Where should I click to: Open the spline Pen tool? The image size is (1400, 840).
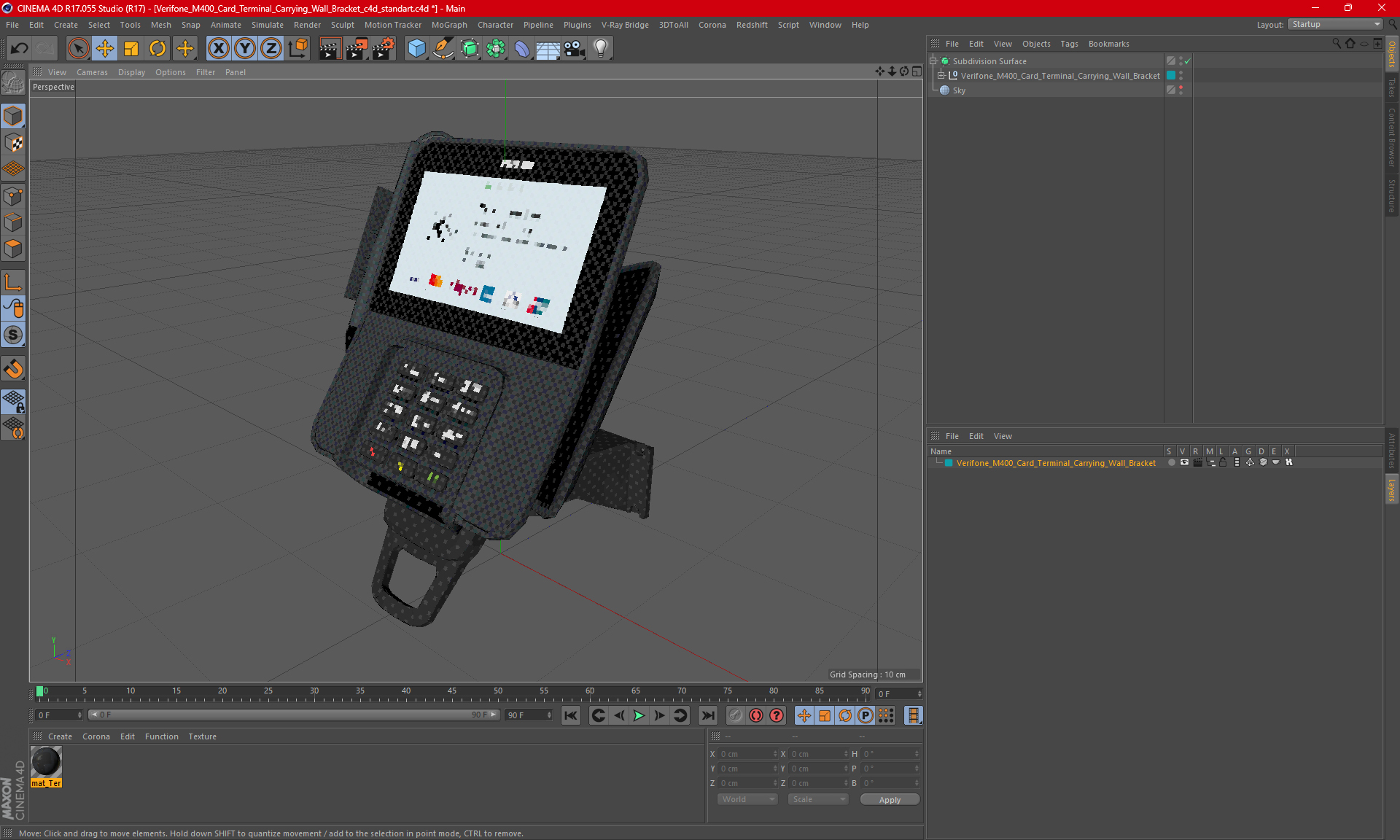(x=443, y=49)
